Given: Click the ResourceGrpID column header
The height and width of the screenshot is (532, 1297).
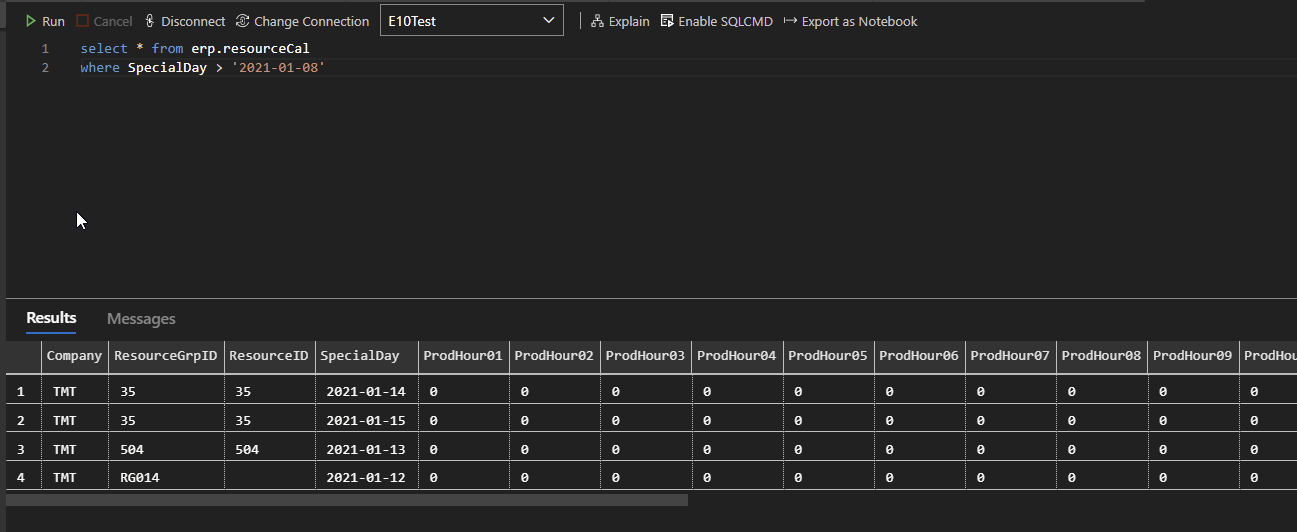Looking at the screenshot, I should pyautogui.click(x=165, y=356).
